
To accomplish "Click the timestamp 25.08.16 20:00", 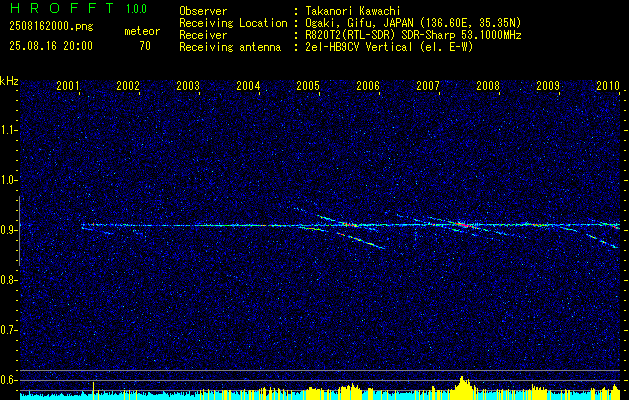I will (51, 46).
